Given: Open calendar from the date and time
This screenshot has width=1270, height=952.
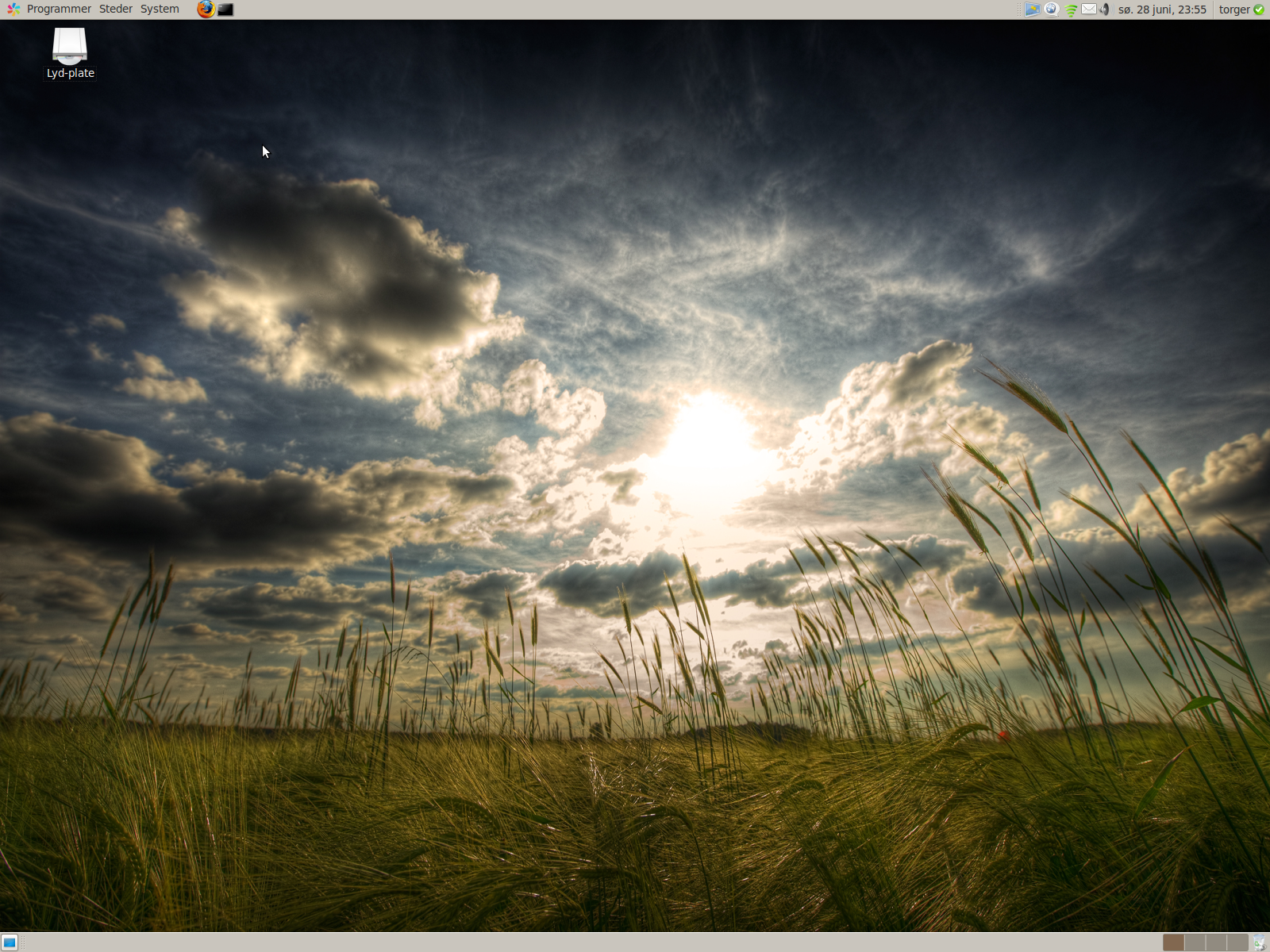Looking at the screenshot, I should pos(1162,10).
